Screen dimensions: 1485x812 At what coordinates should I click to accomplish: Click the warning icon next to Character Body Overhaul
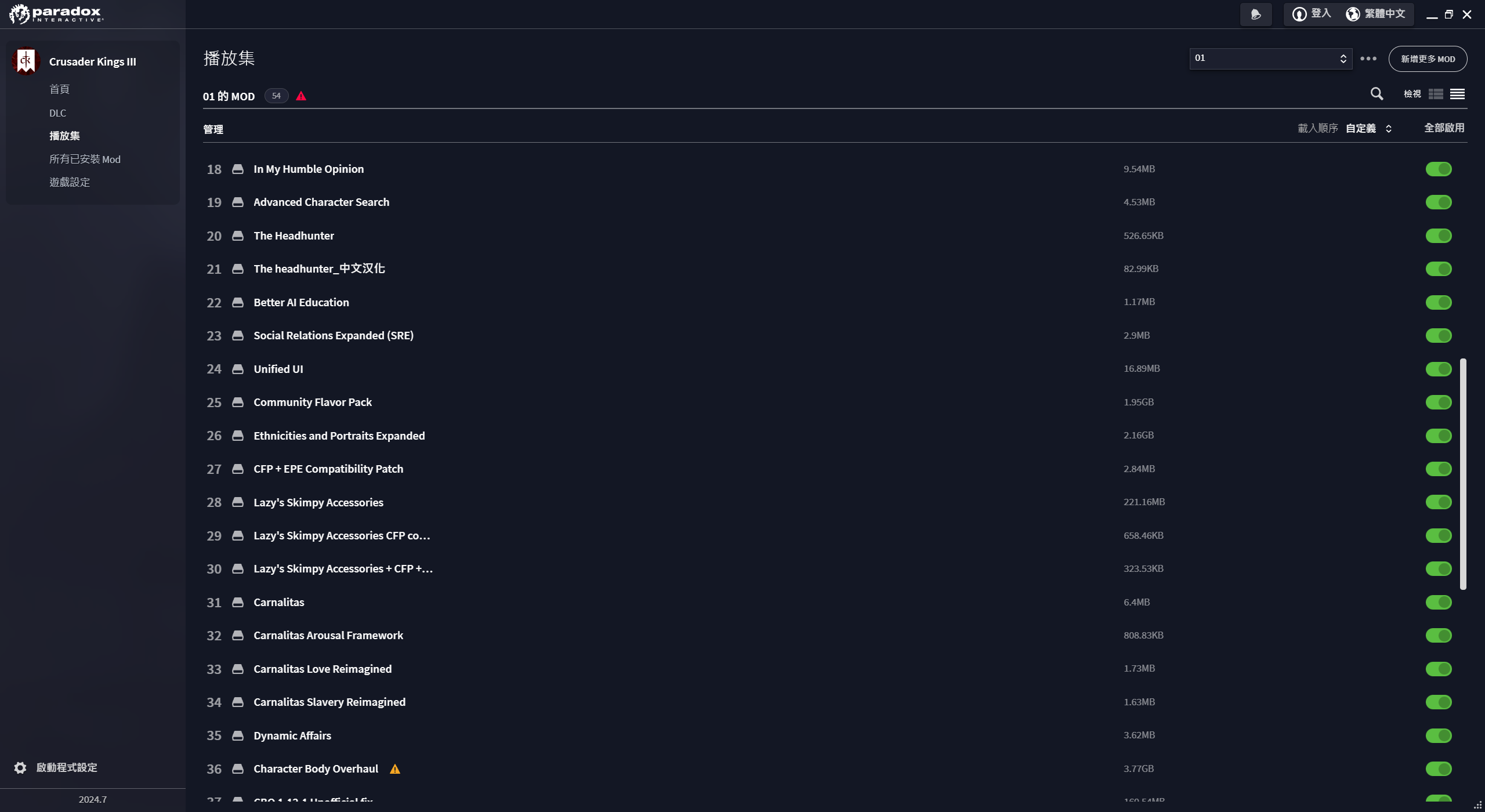[395, 769]
